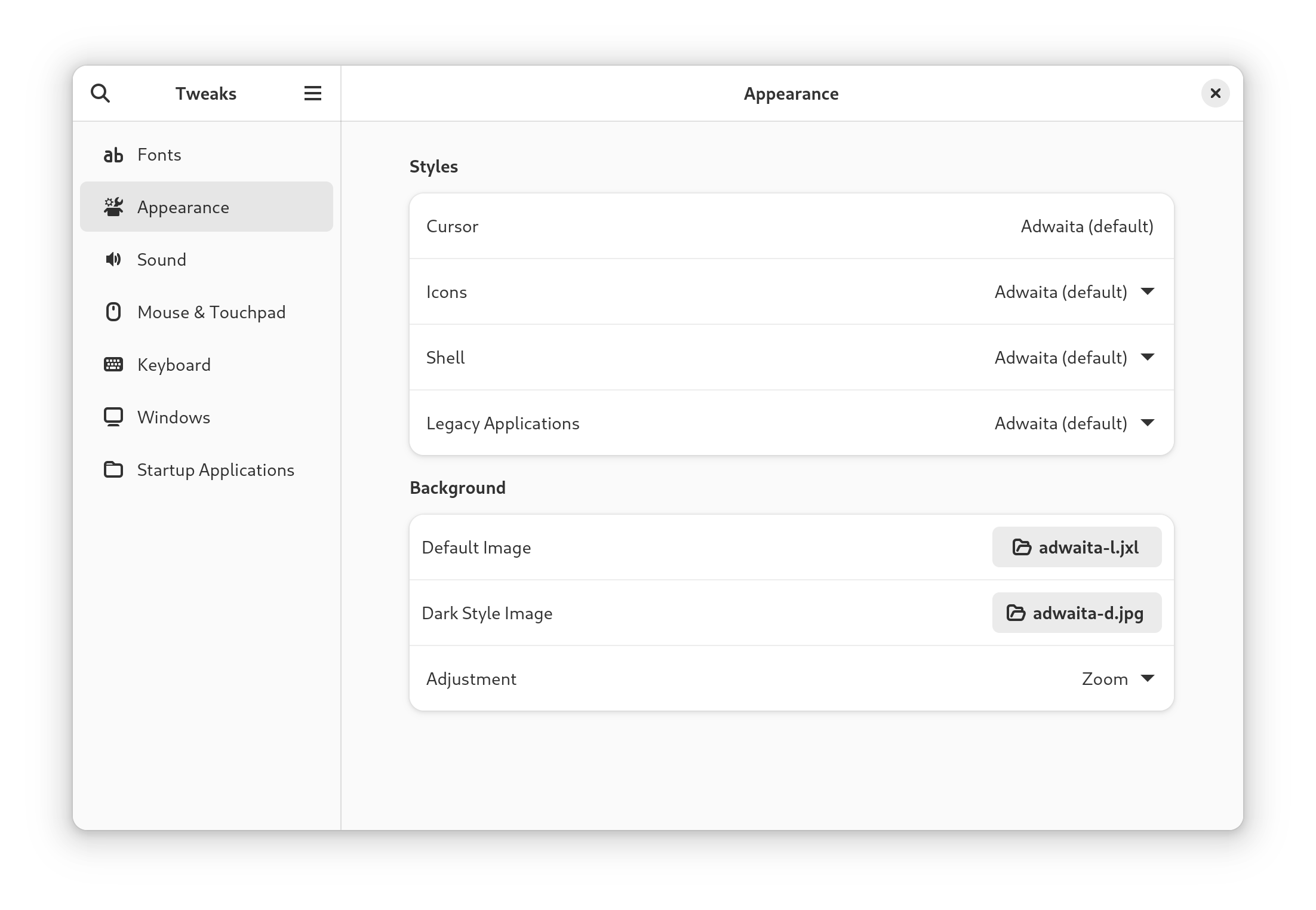
Task: Expand the Icons theme dropdown
Action: click(x=1074, y=291)
